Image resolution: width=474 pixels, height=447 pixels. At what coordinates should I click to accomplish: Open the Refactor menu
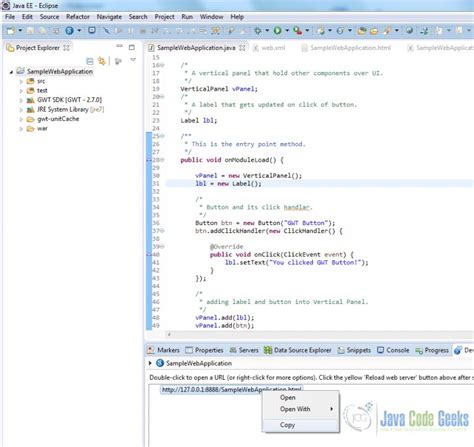(x=78, y=17)
